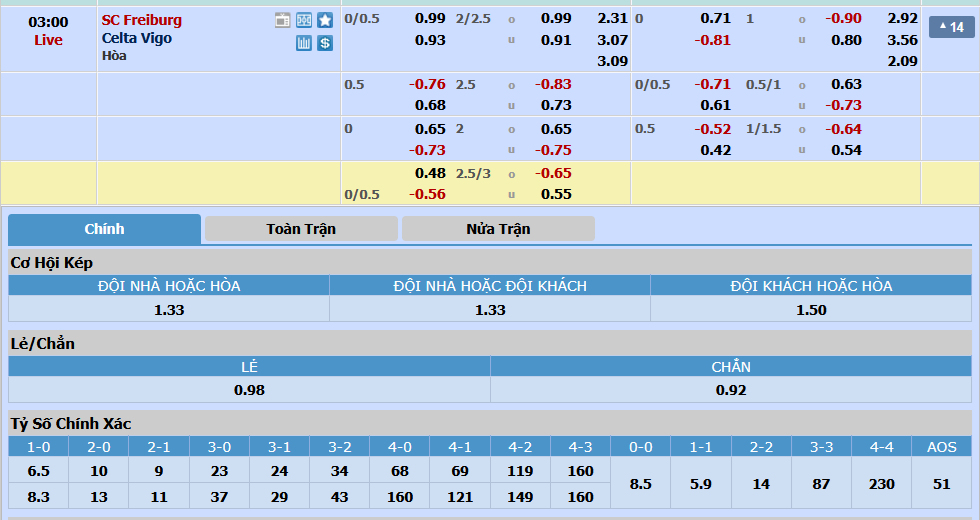Select the Chính tab
Viewport: 980px width, 520px height.
[x=104, y=229]
